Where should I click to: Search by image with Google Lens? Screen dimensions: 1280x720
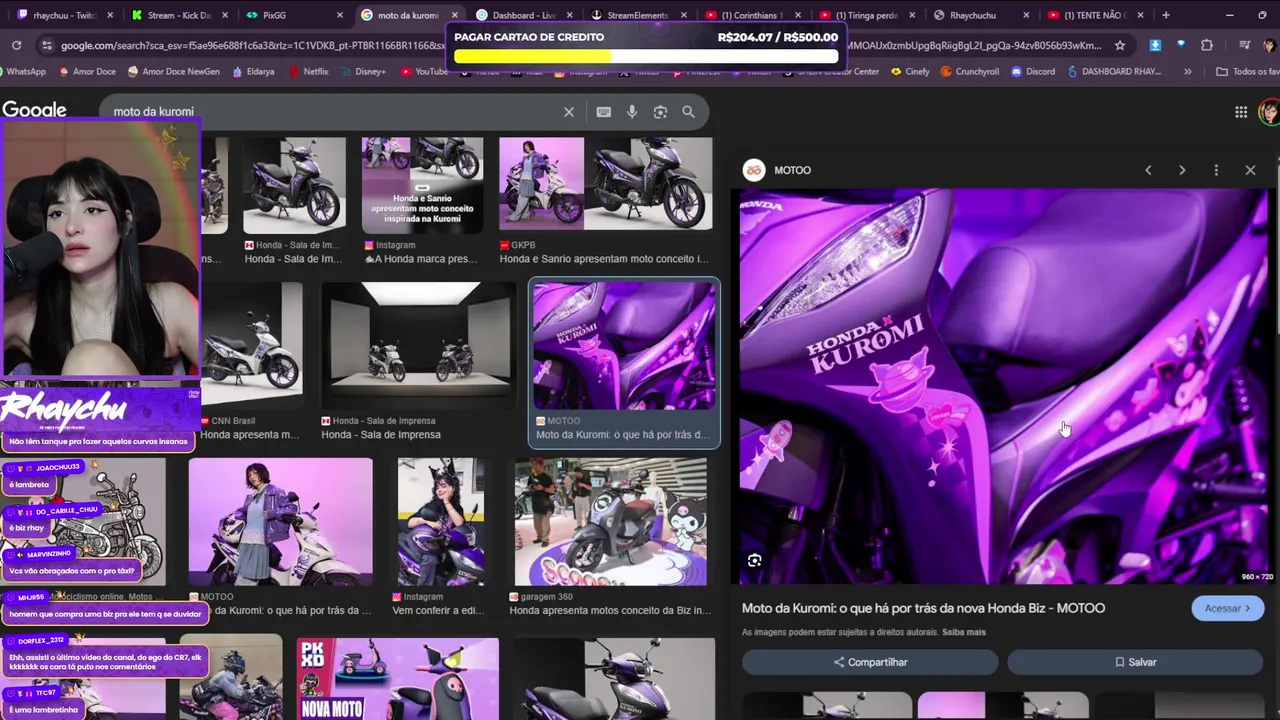coord(660,112)
